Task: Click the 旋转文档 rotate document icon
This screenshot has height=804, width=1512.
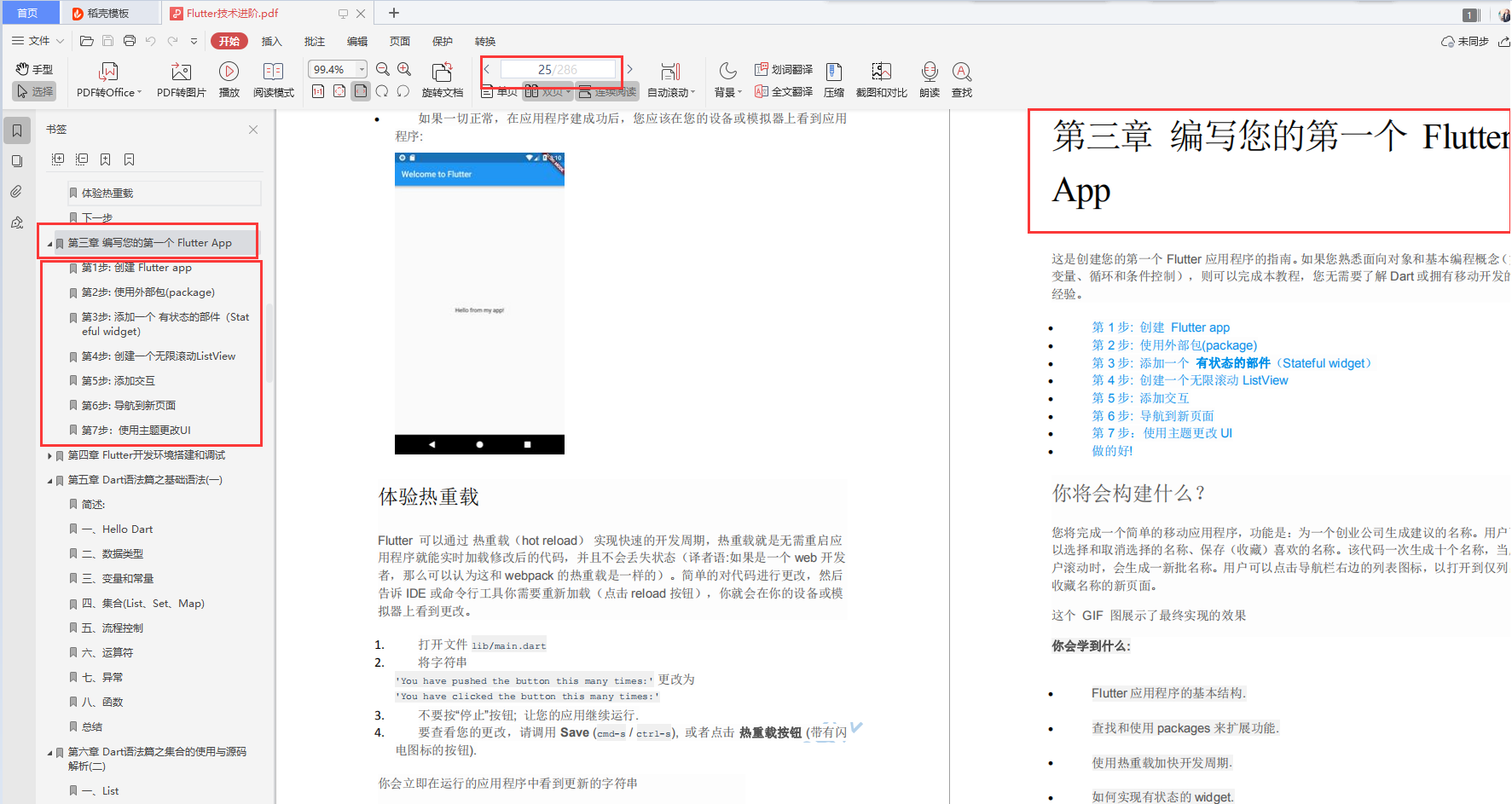Action: (x=442, y=72)
